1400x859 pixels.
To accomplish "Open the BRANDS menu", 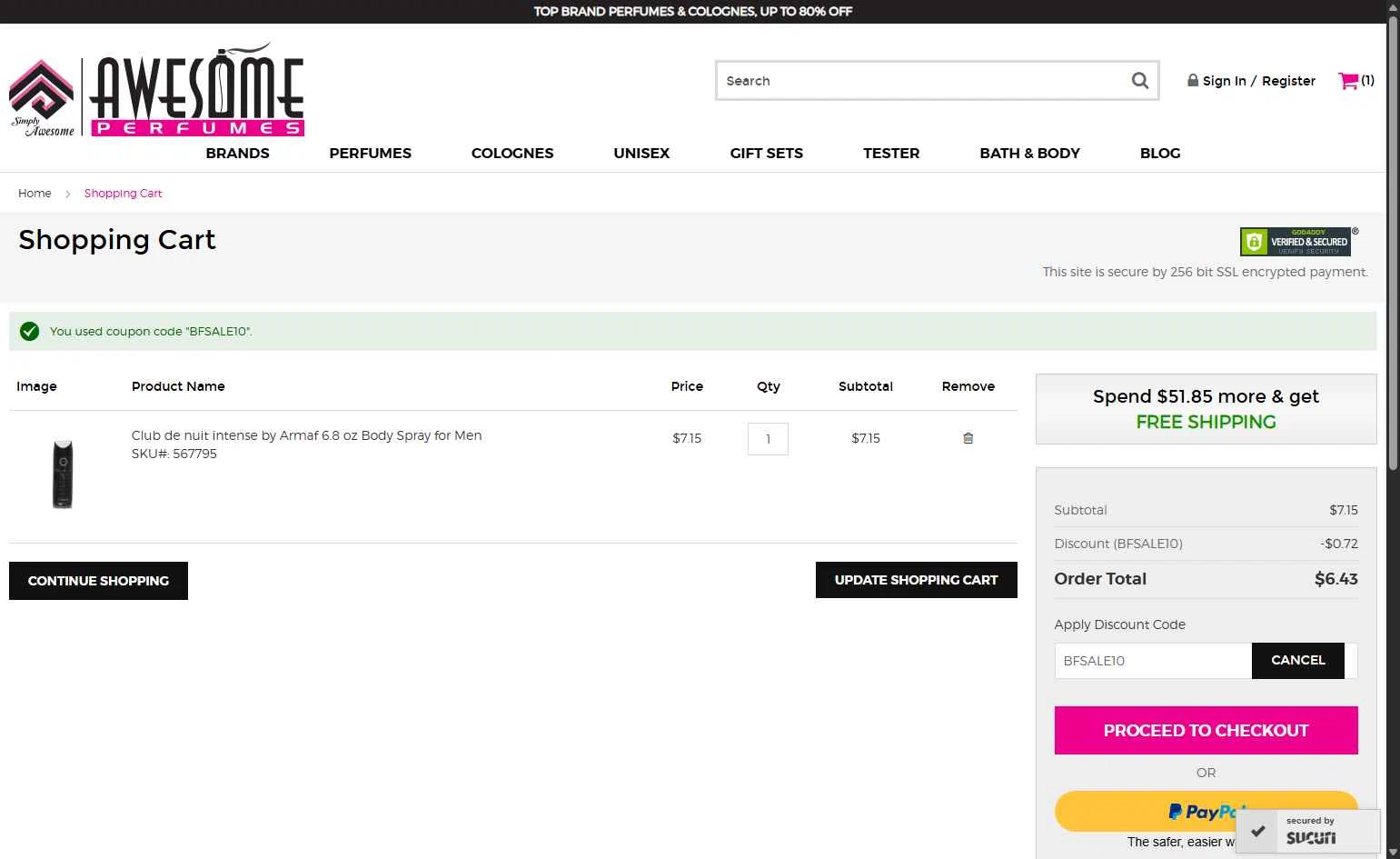I will point(237,153).
